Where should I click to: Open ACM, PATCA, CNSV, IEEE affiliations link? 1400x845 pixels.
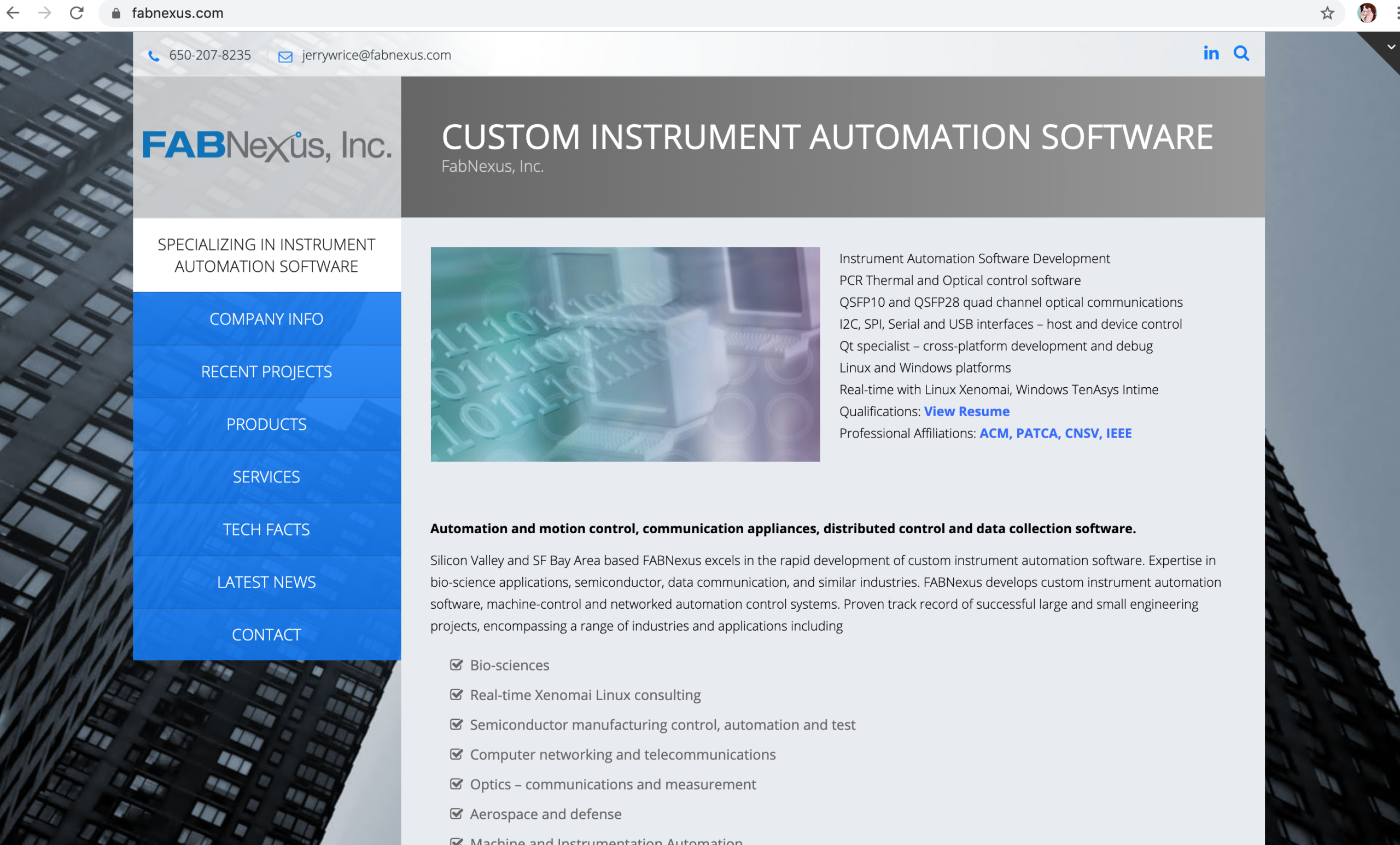[1055, 433]
